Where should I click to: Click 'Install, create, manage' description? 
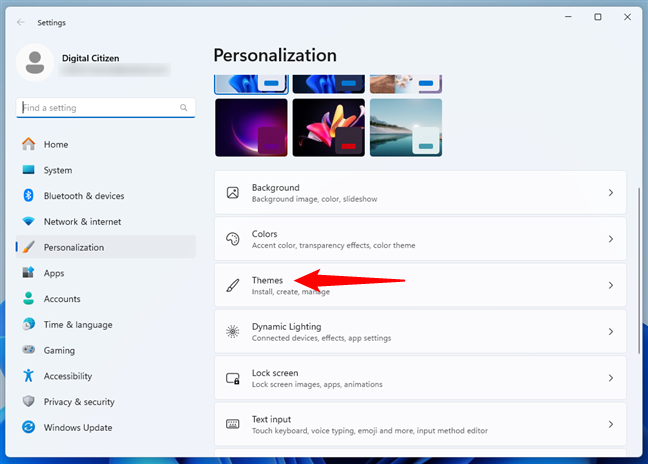click(291, 292)
